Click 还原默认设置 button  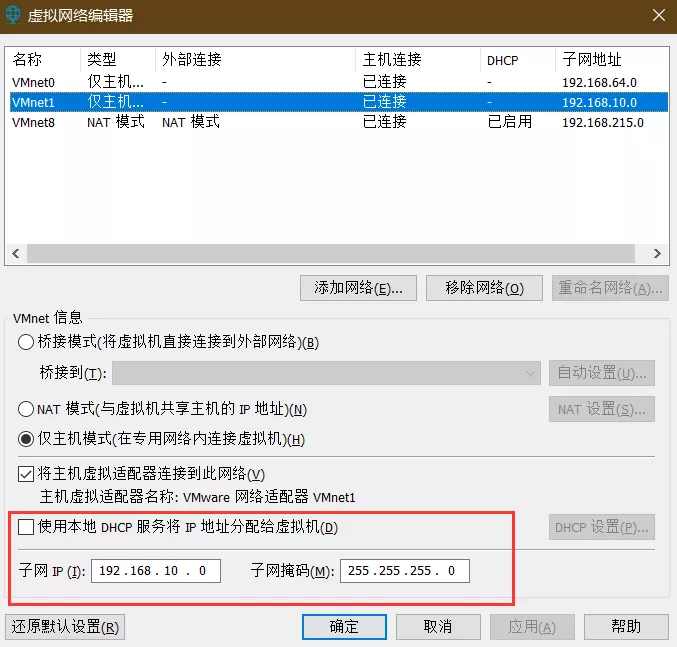pyautogui.click(x=65, y=627)
